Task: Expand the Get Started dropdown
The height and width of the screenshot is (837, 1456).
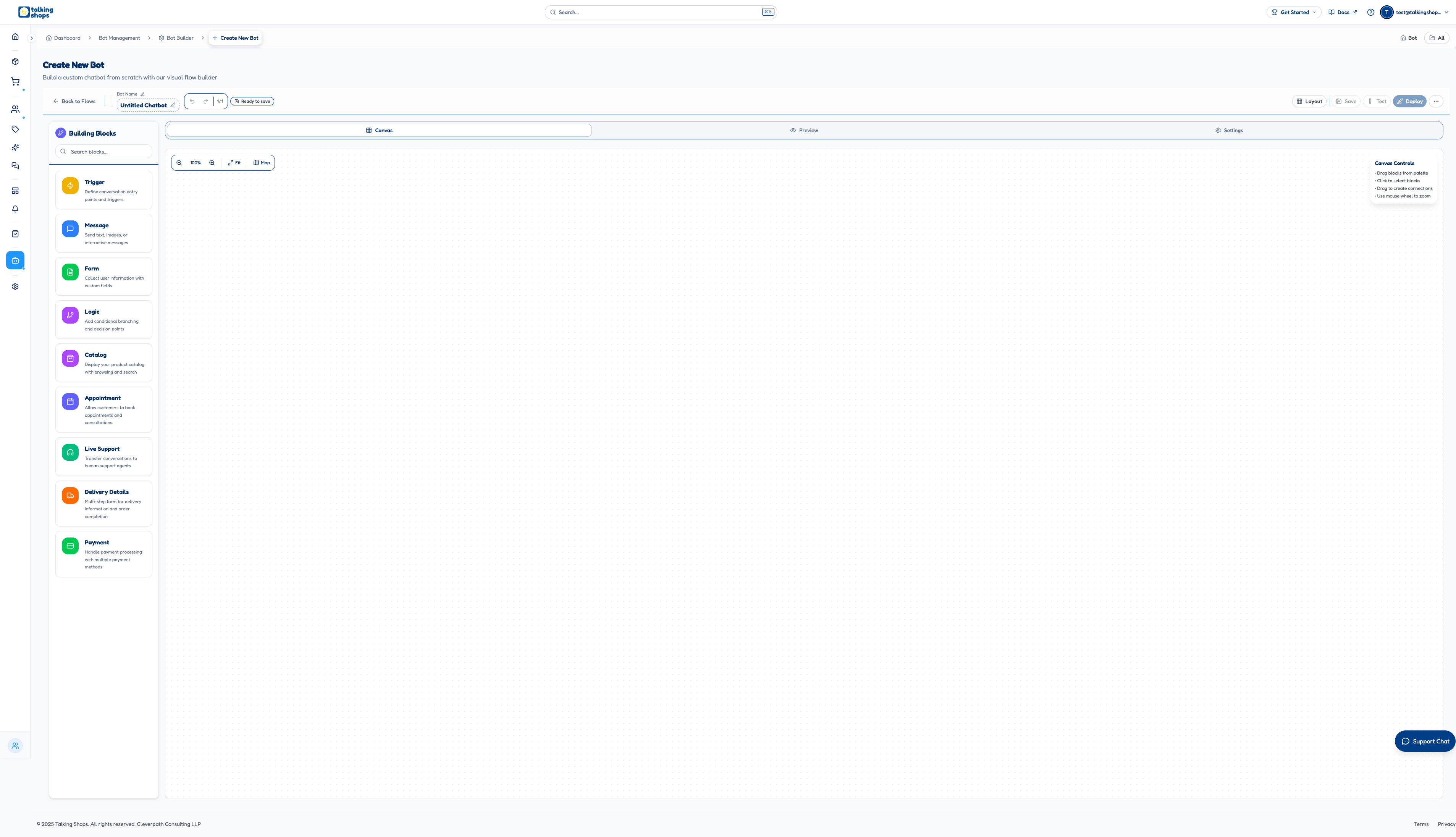Action: [1293, 11]
